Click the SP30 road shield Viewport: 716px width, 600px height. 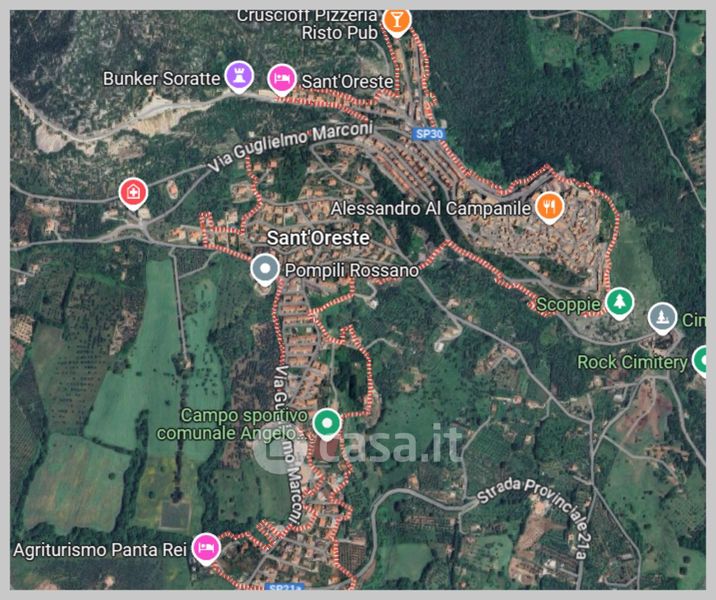[429, 134]
